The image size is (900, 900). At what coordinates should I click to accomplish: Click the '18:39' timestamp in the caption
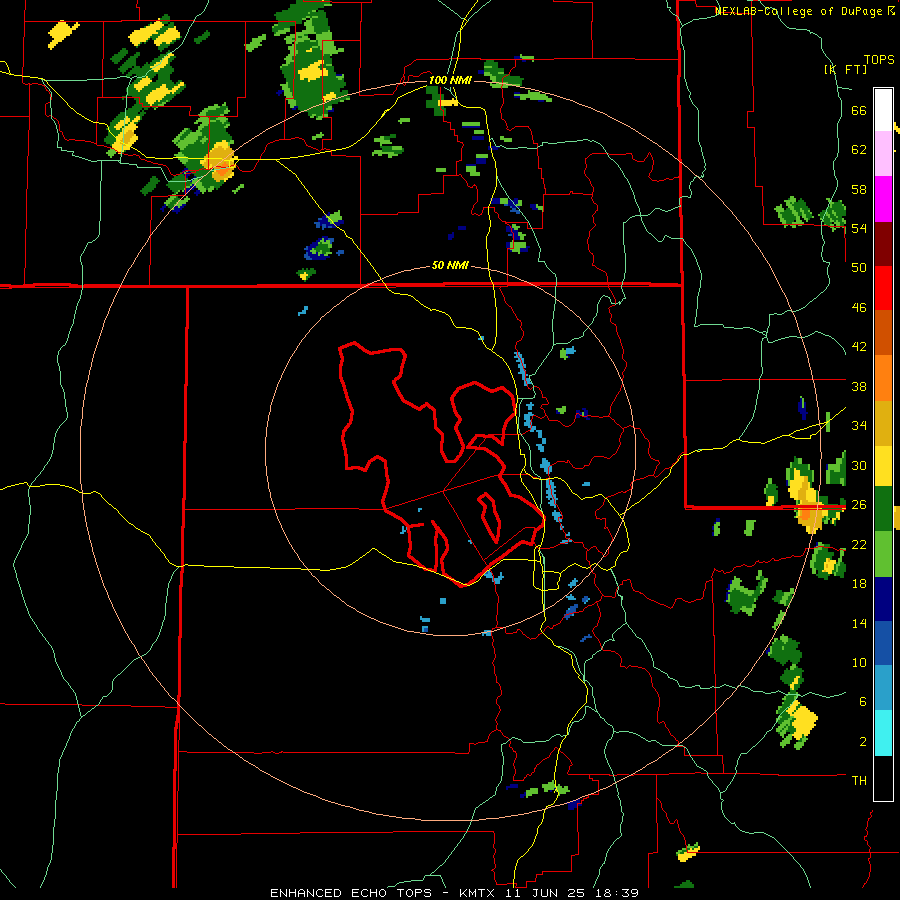[x=617, y=893]
